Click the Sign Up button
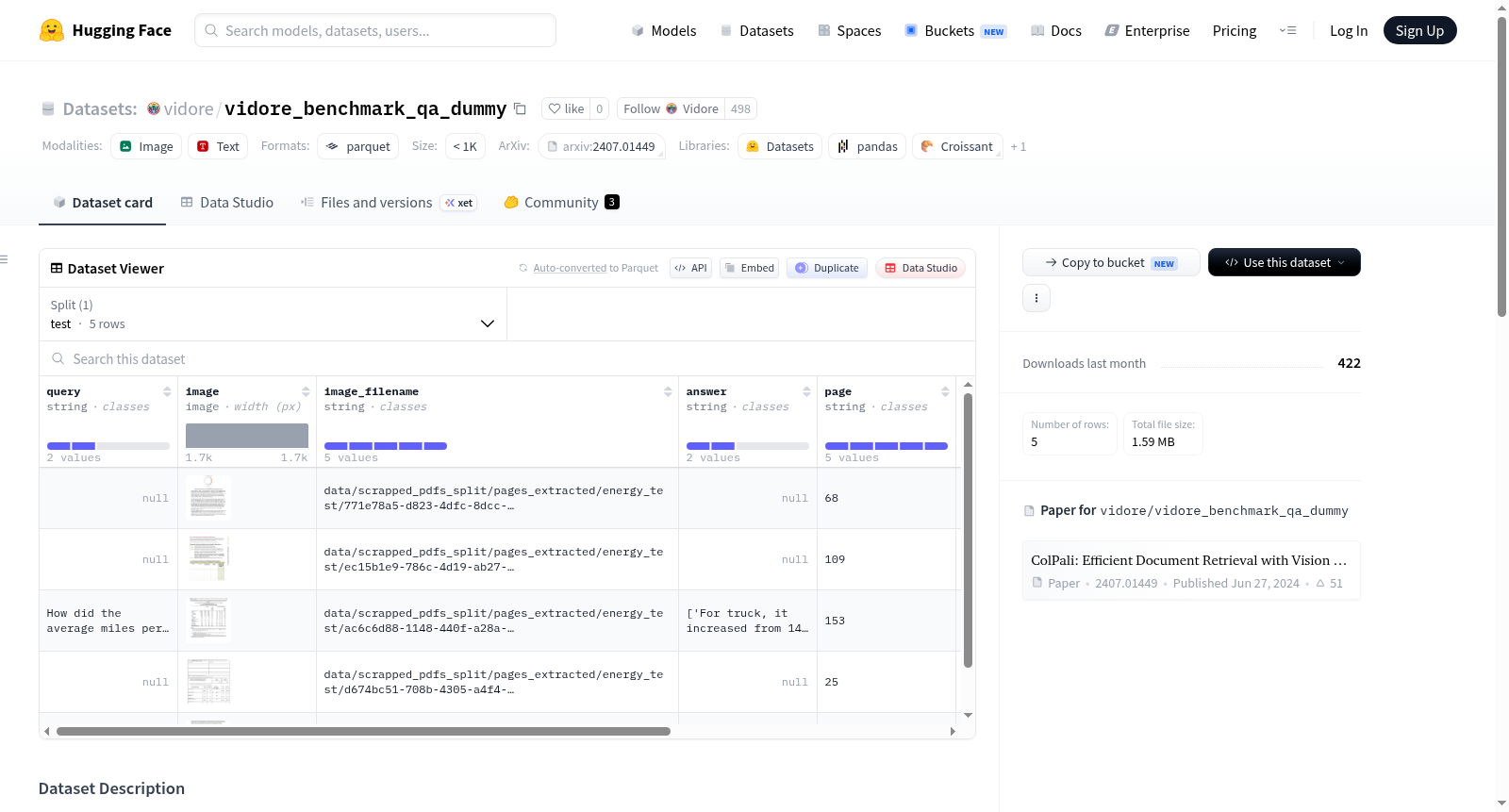The width and height of the screenshot is (1509, 812). click(x=1419, y=30)
